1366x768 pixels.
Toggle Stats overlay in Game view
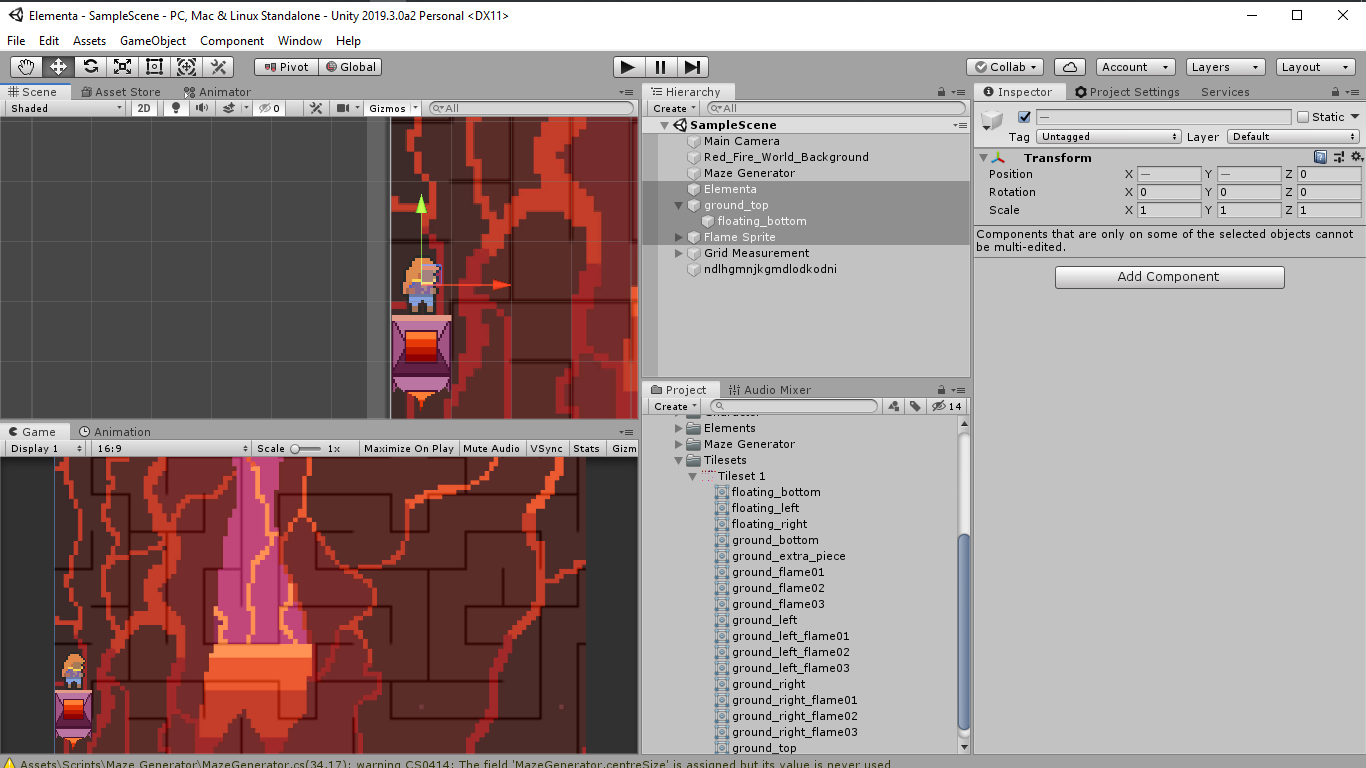point(586,448)
